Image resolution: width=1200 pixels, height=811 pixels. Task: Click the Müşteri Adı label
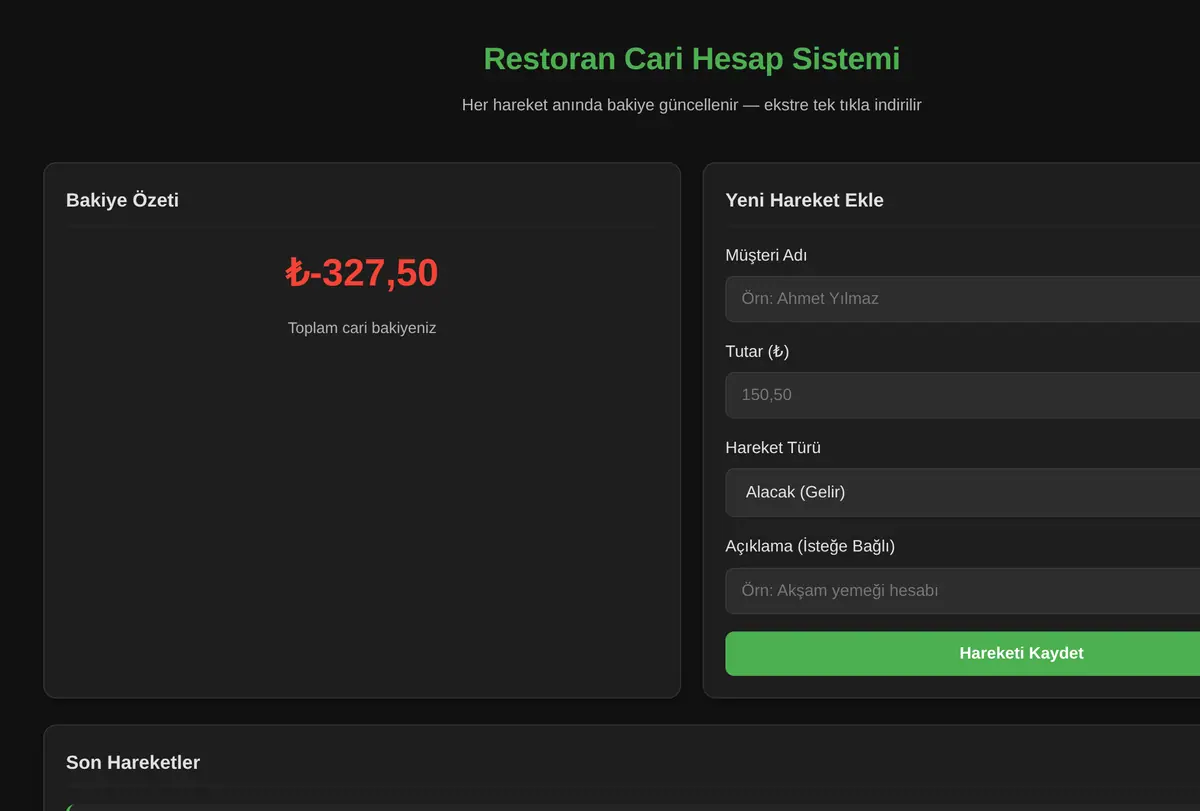(x=766, y=255)
